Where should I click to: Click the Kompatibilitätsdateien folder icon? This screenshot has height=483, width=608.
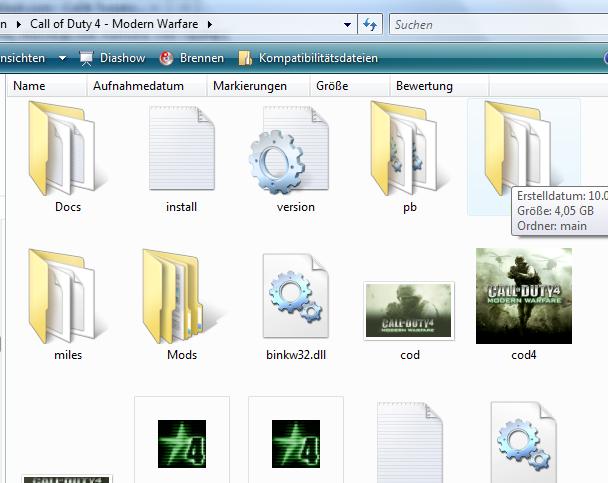click(245, 58)
